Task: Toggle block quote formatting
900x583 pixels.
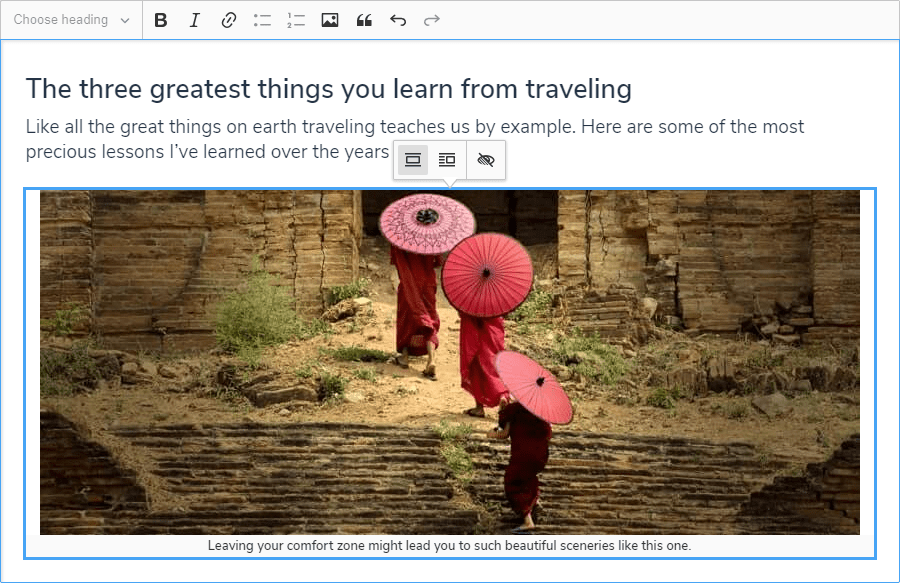Action: (364, 20)
